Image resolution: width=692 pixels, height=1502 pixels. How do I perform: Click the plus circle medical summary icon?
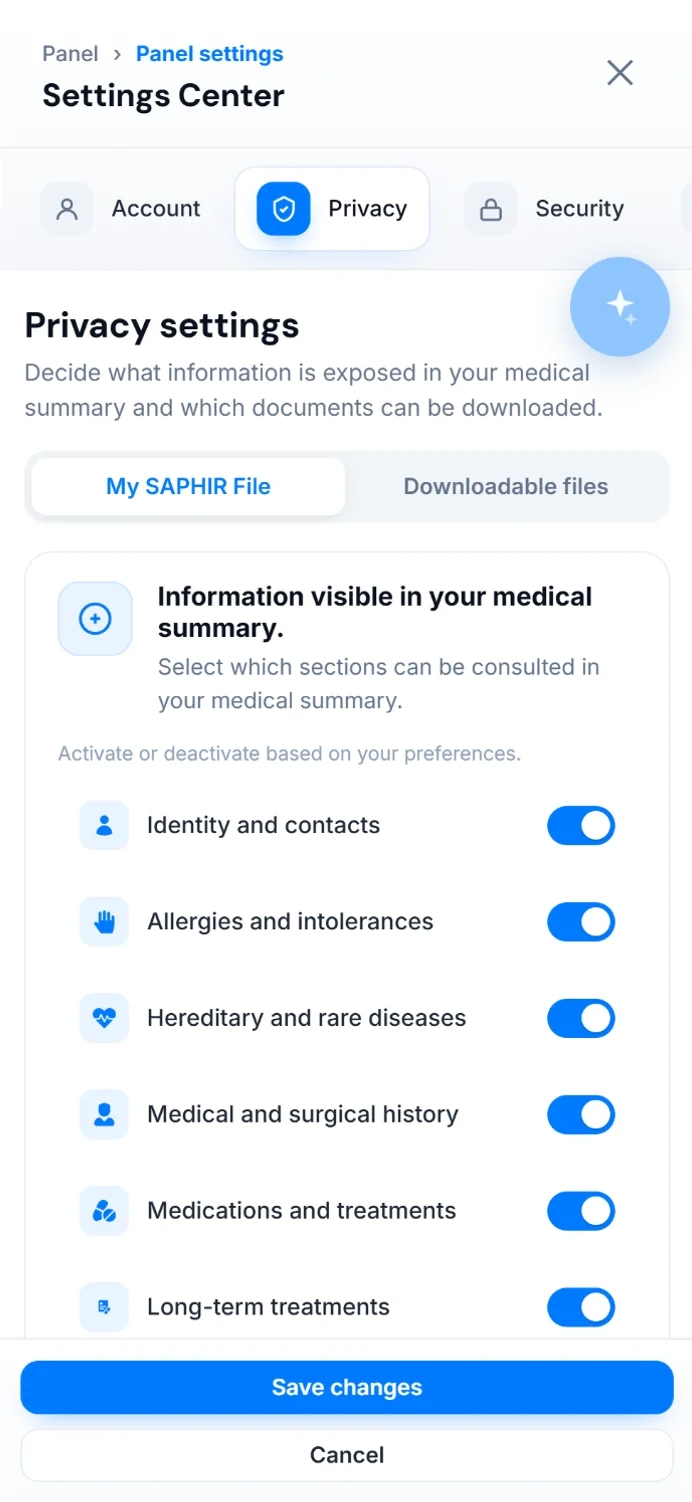(x=95, y=619)
